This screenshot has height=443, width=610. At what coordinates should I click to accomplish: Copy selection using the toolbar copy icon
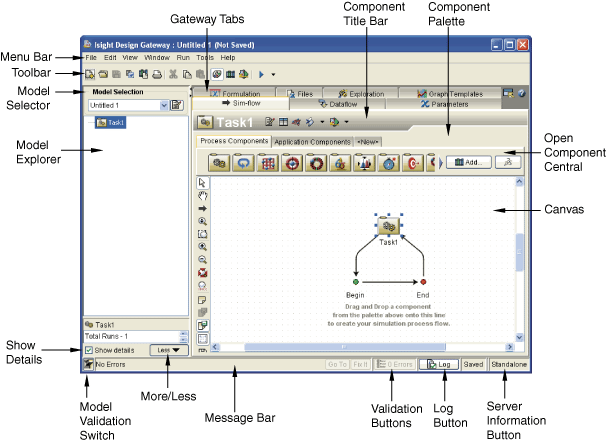(x=187, y=74)
